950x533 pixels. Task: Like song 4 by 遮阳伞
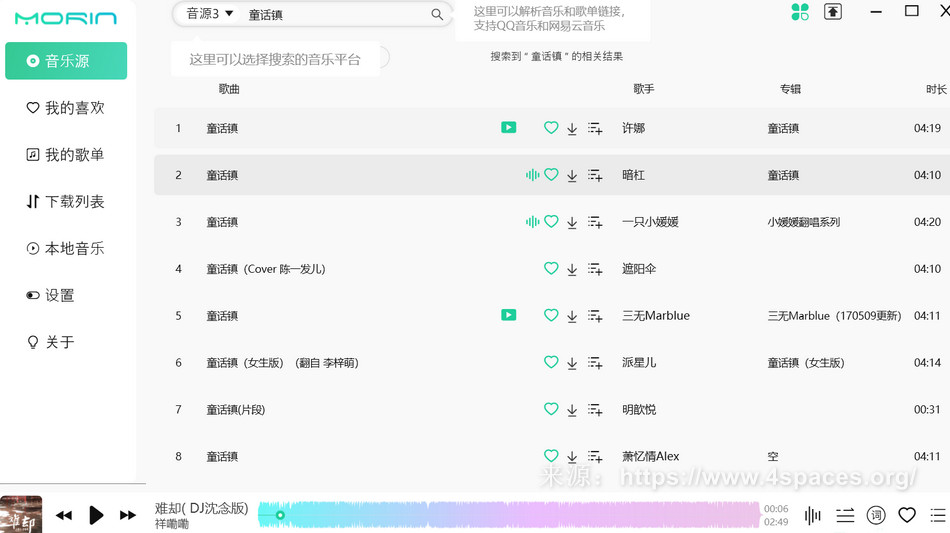[x=551, y=269]
